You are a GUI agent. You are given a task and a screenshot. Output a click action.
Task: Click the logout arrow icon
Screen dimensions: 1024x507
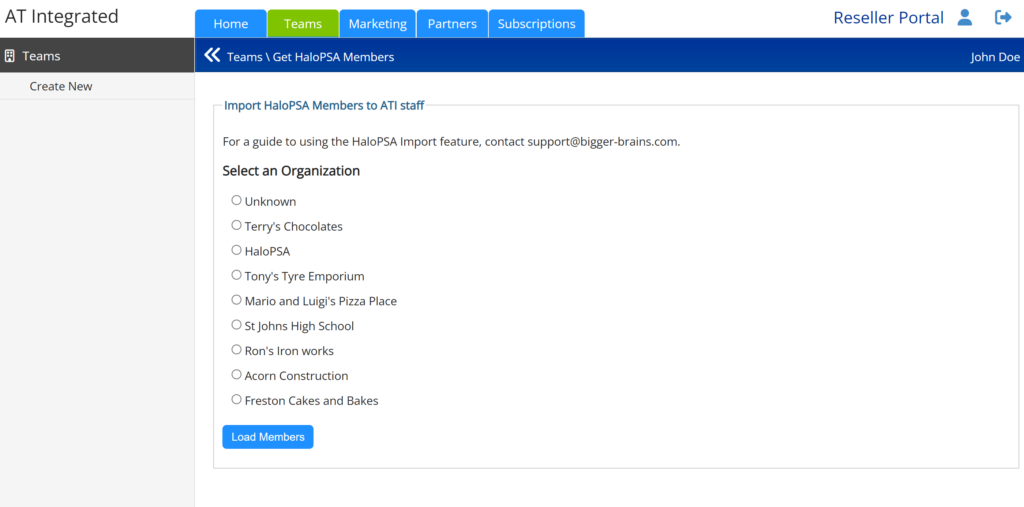(x=1003, y=18)
